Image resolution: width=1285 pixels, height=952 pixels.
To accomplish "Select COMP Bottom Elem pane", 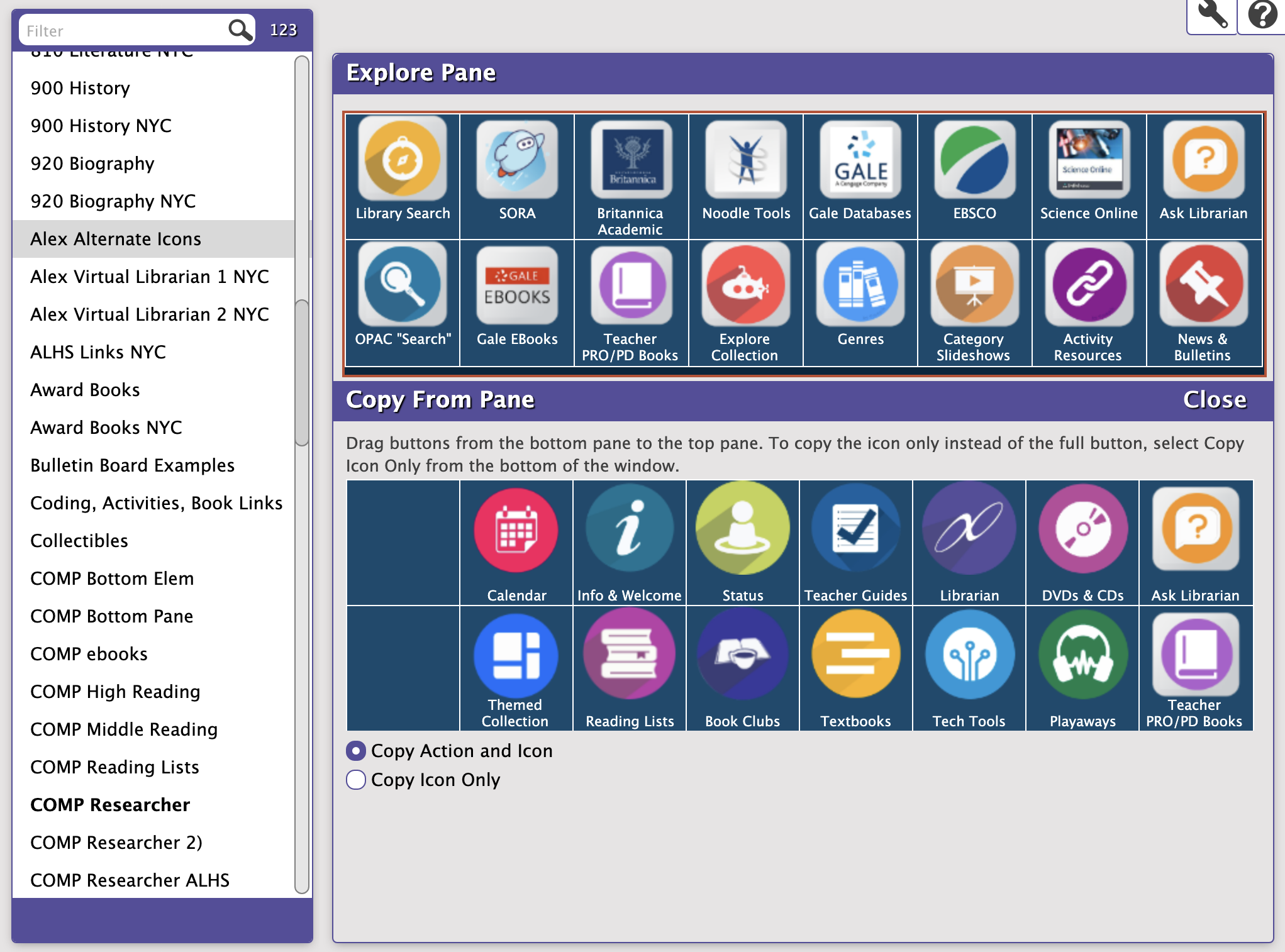I will [153, 578].
